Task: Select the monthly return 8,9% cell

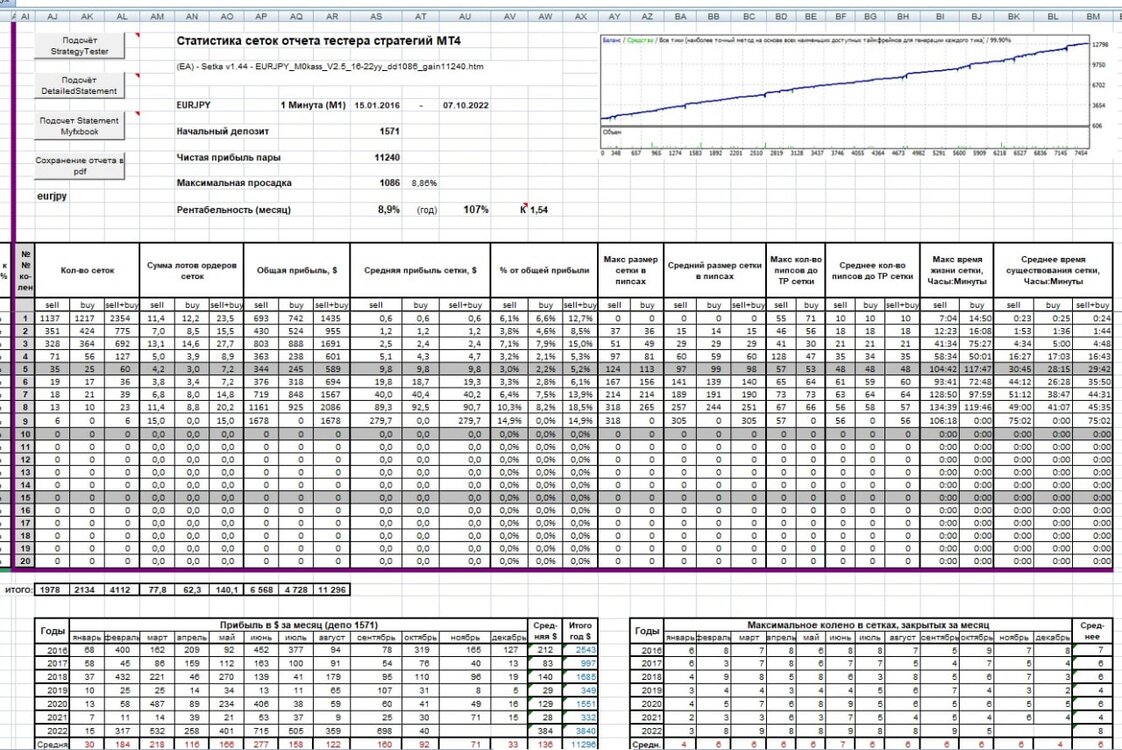Action: pyautogui.click(x=389, y=210)
